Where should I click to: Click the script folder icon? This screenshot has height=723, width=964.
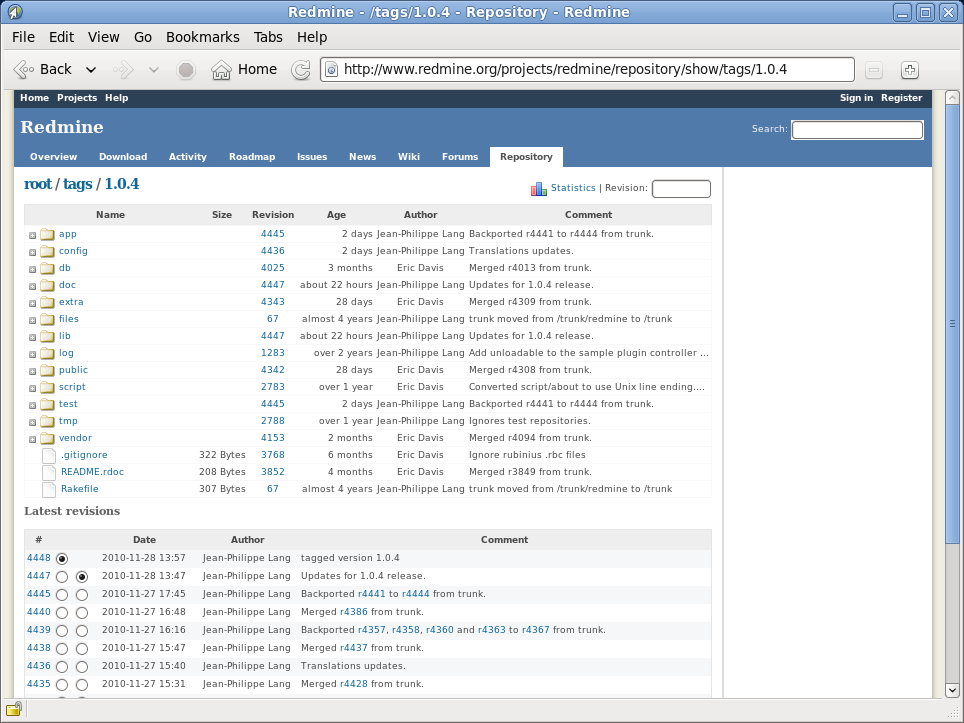[x=47, y=387]
